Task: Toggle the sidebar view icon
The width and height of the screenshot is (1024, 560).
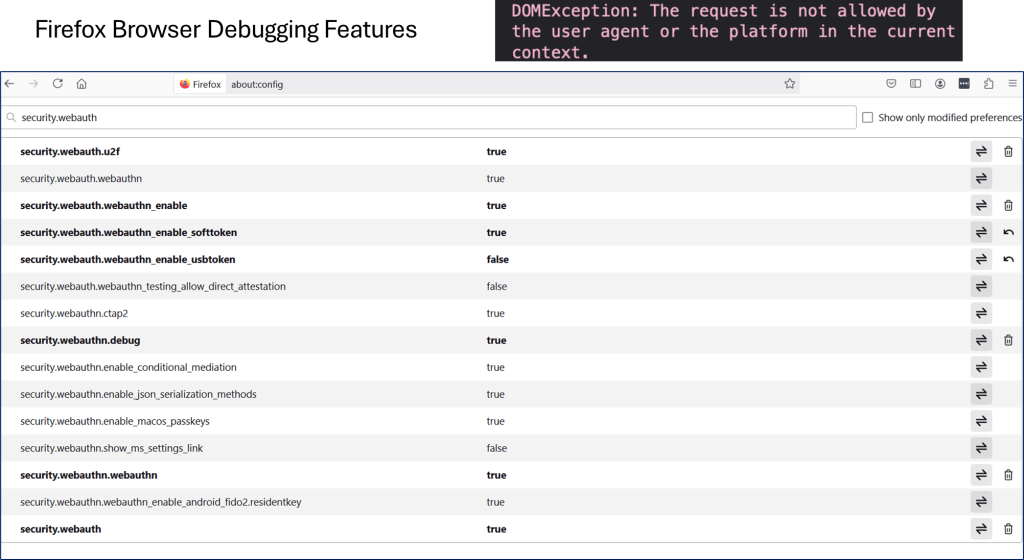Action: pyautogui.click(x=915, y=84)
